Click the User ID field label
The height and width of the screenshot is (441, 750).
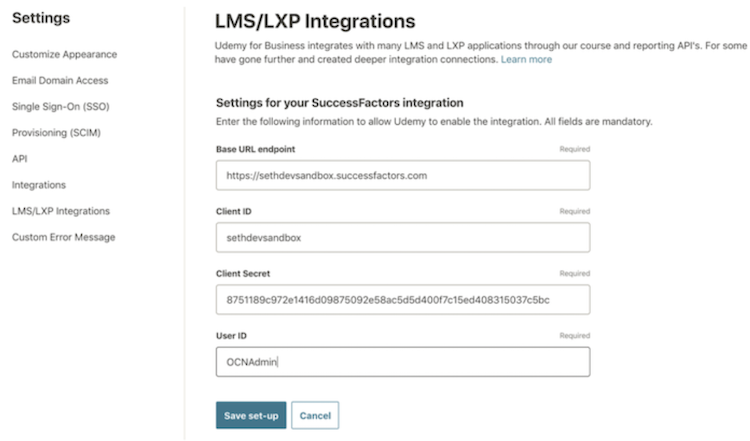[x=232, y=335]
